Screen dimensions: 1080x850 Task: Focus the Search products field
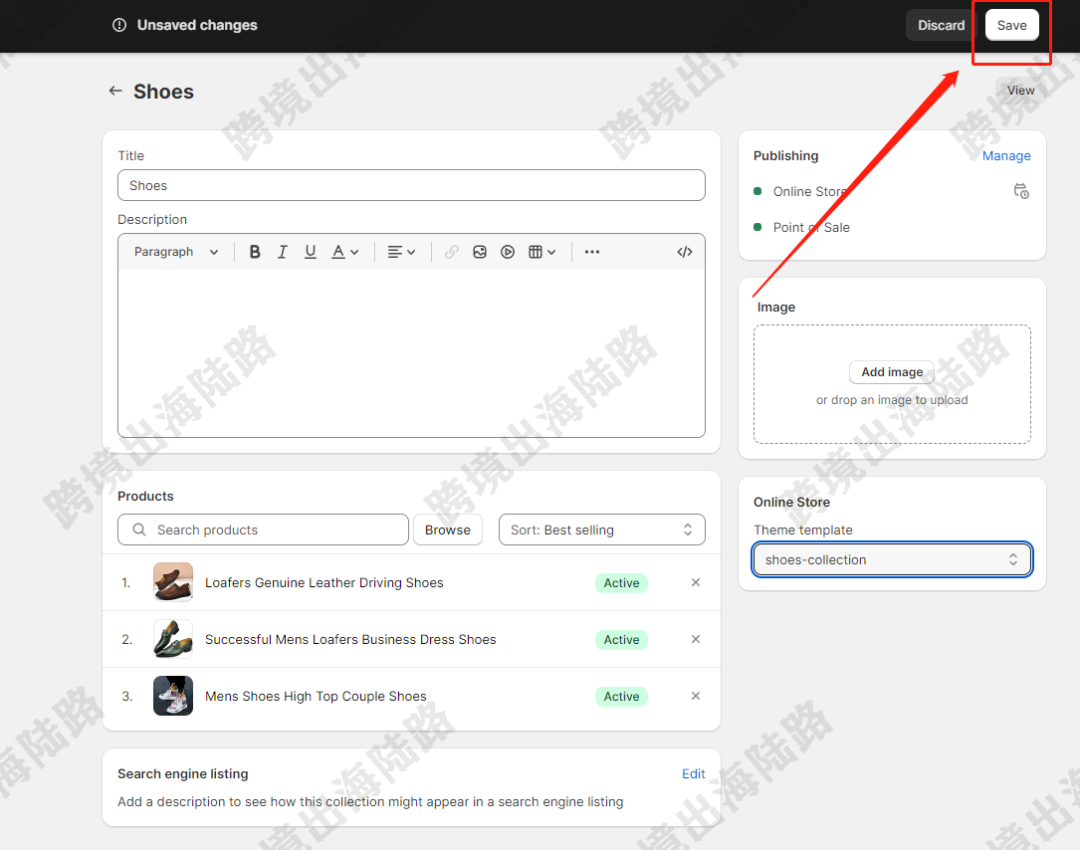(x=263, y=530)
